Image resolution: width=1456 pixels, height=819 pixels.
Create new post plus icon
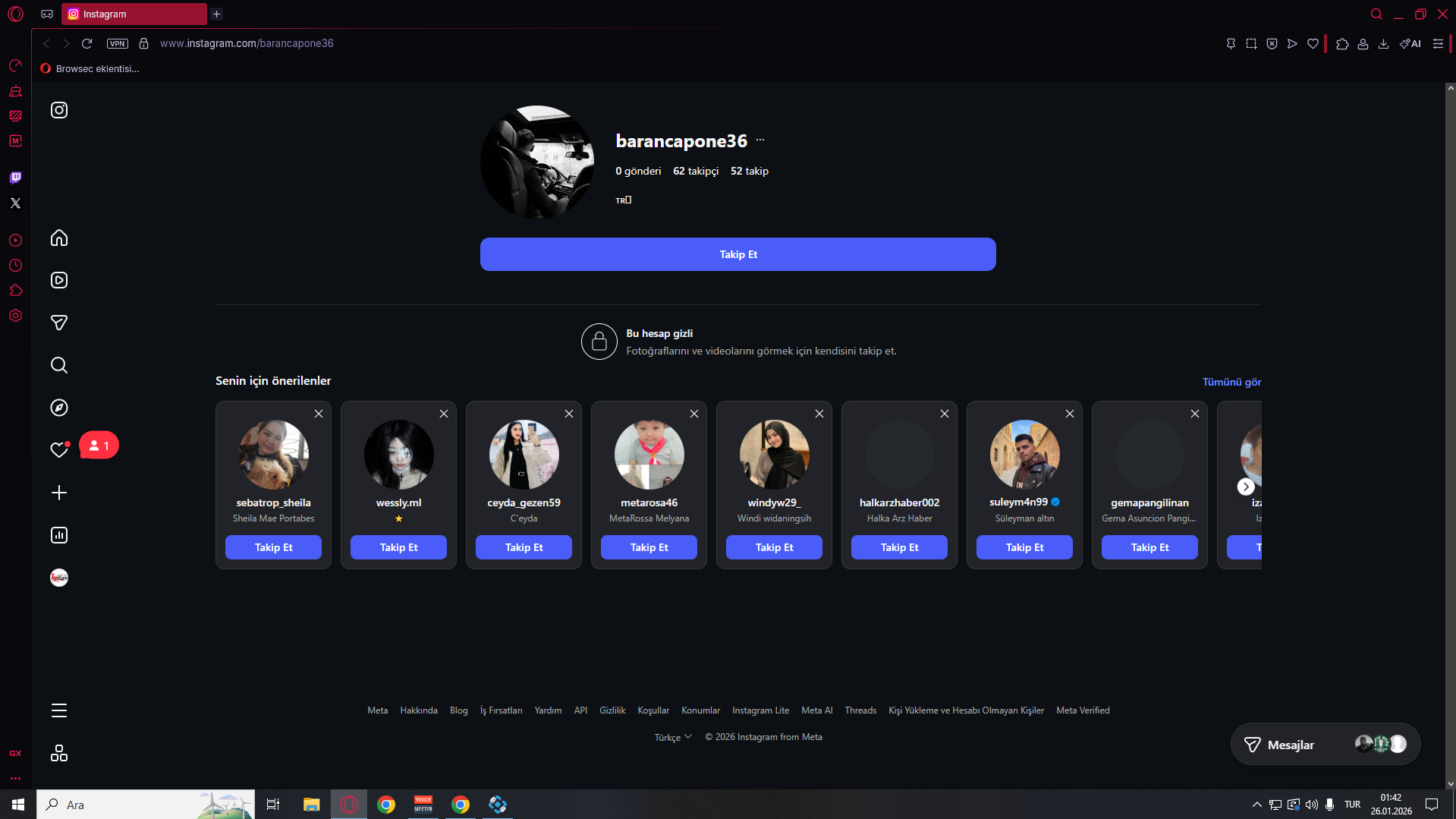(x=59, y=493)
